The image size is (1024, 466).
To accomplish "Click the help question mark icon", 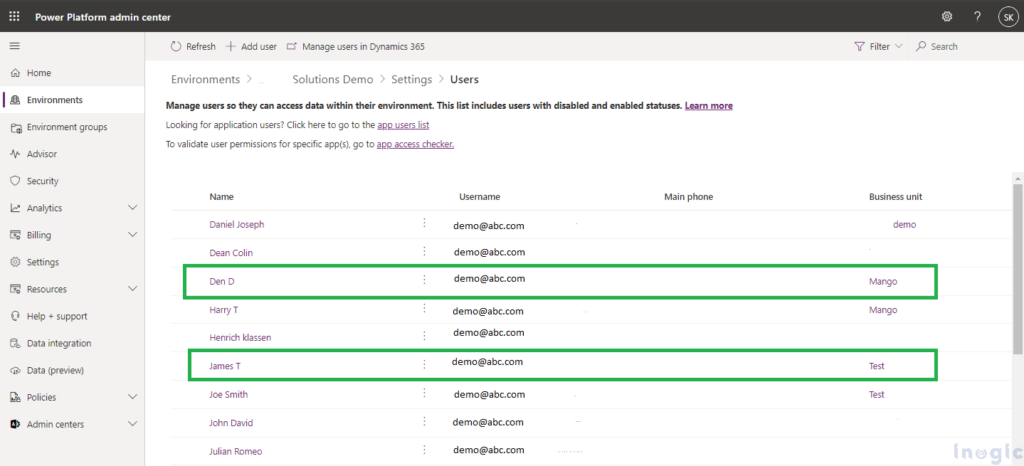I will point(977,17).
